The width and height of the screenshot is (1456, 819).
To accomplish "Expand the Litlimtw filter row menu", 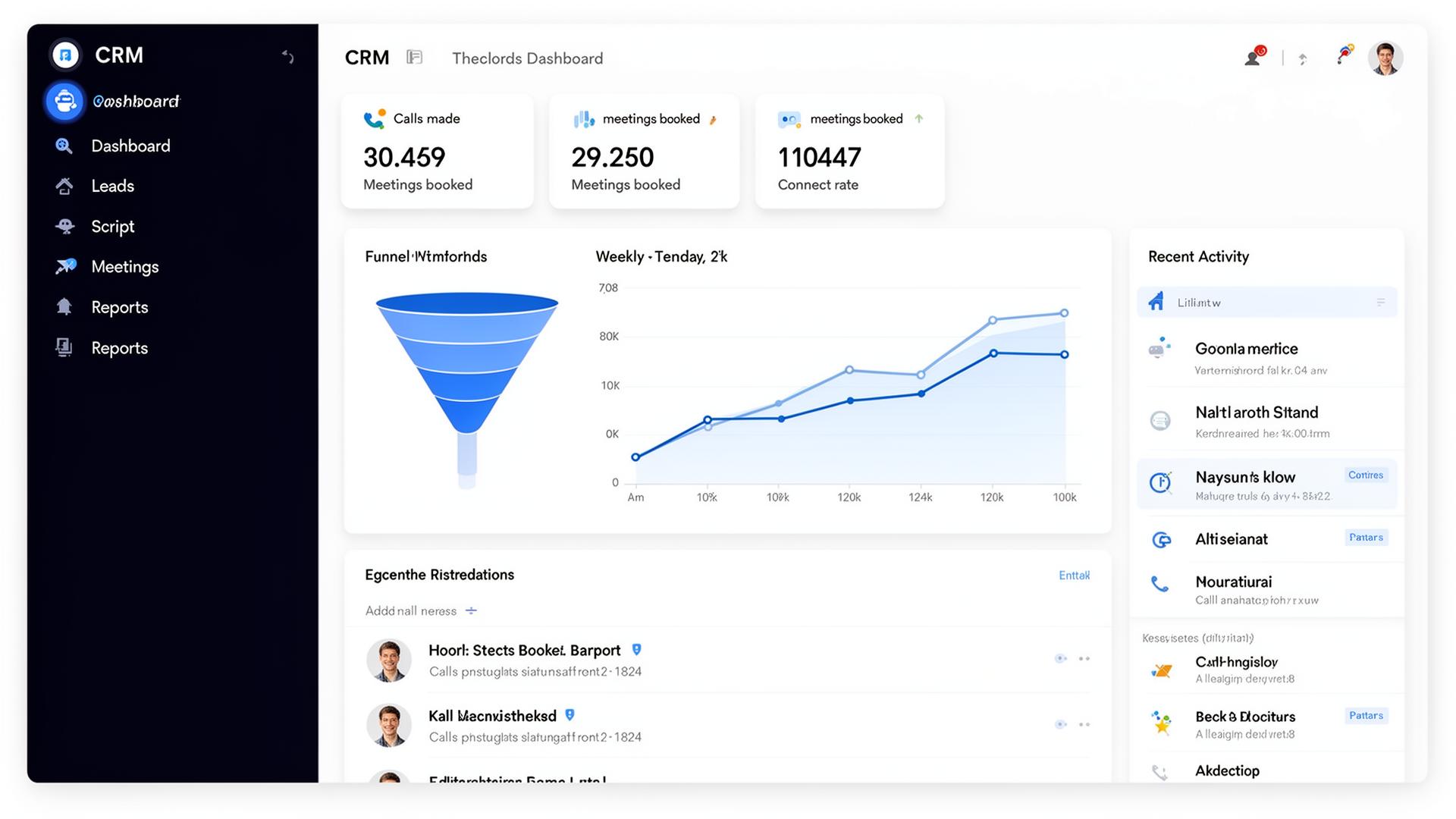I will [1380, 302].
